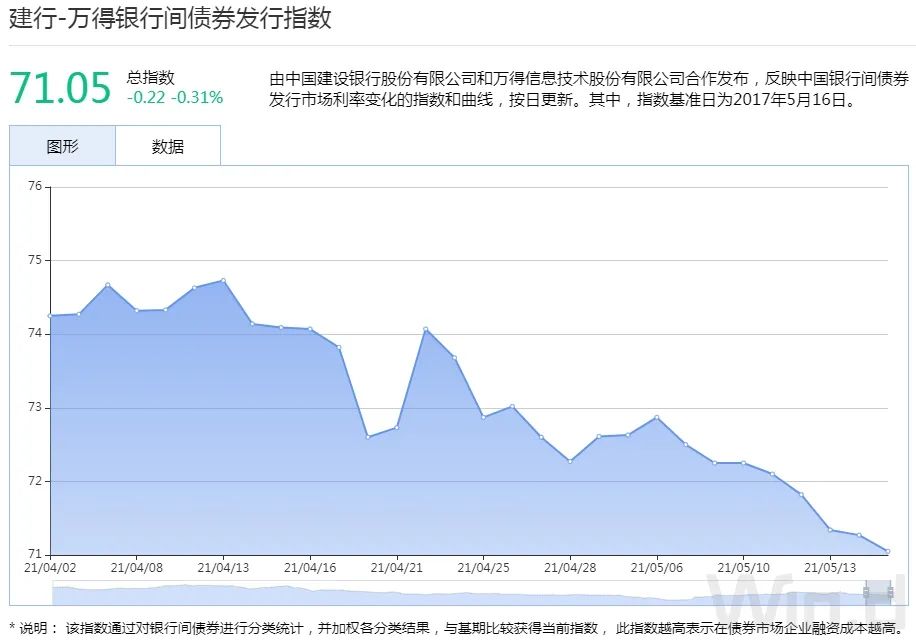This screenshot has height=640, width=916.
Task: Click the 21/04/13 x-axis label
Action: point(223,568)
